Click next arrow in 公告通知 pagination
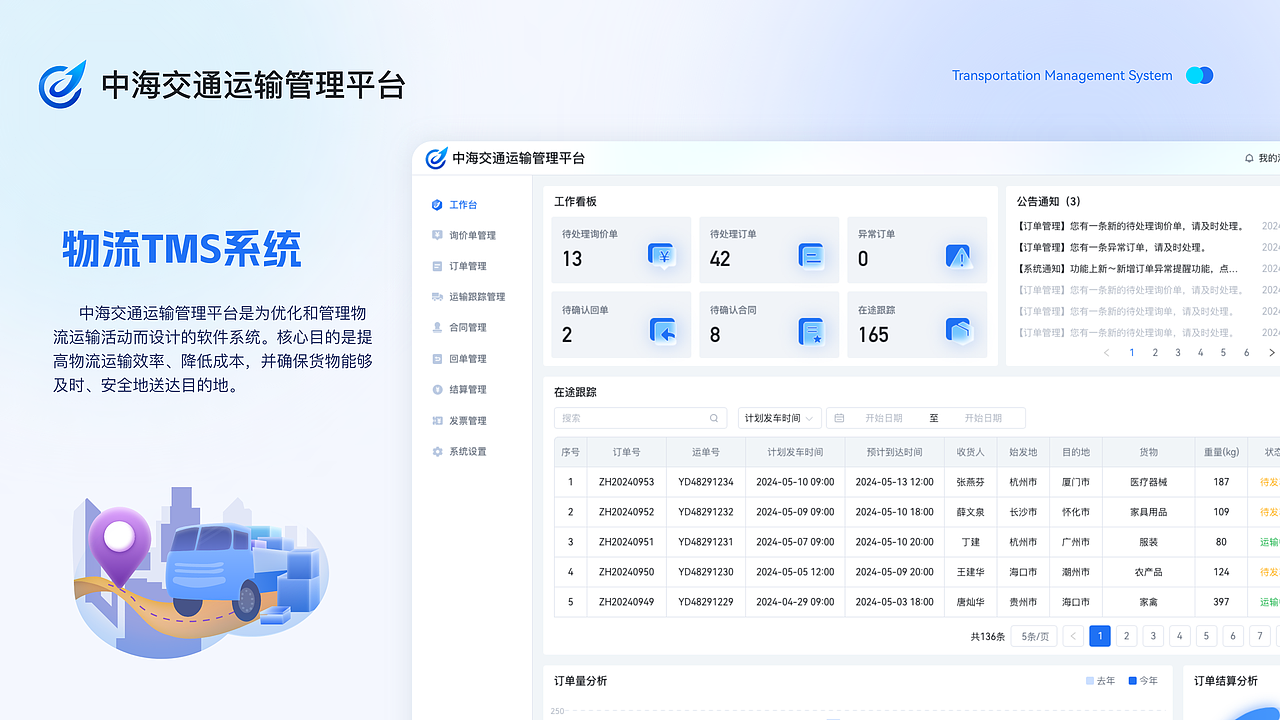Screen dimensions: 1280x720 pyautogui.click(x=1271, y=353)
